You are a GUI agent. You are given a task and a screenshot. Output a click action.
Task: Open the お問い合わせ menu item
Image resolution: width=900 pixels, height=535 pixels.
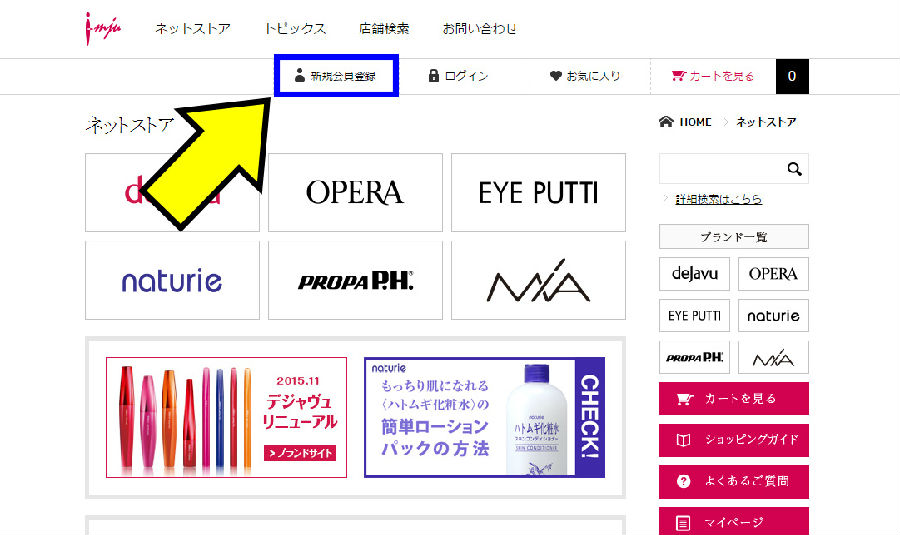tap(479, 28)
